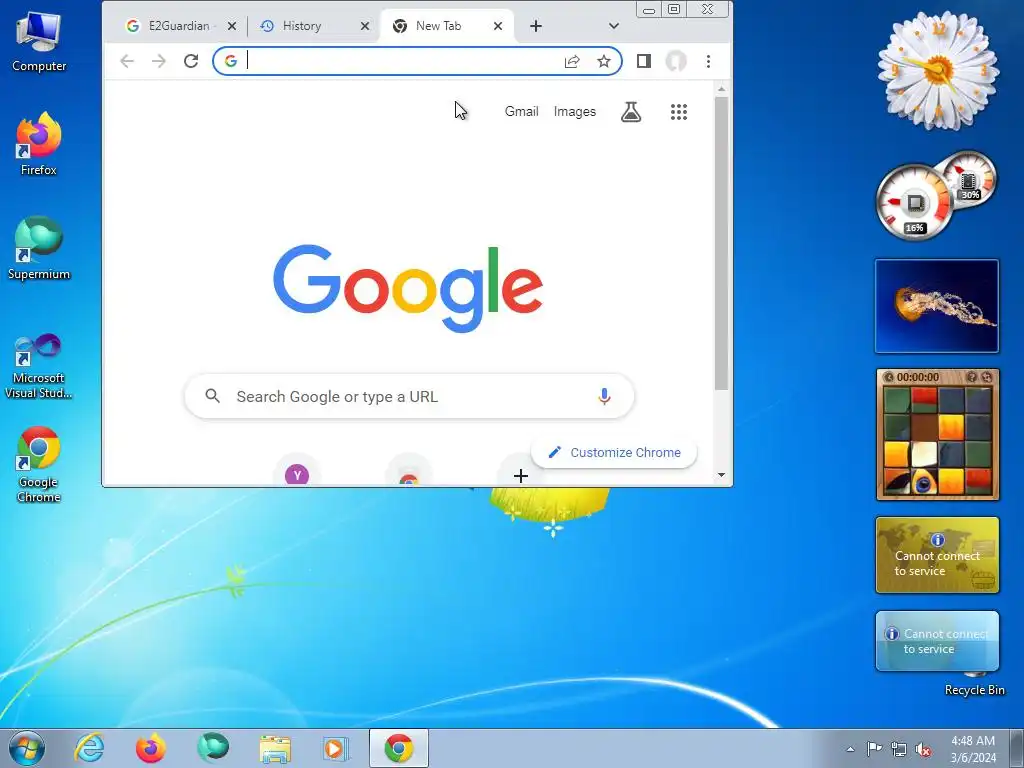Viewport: 1024px width, 768px height.
Task: Close the History tab
Action: (365, 26)
